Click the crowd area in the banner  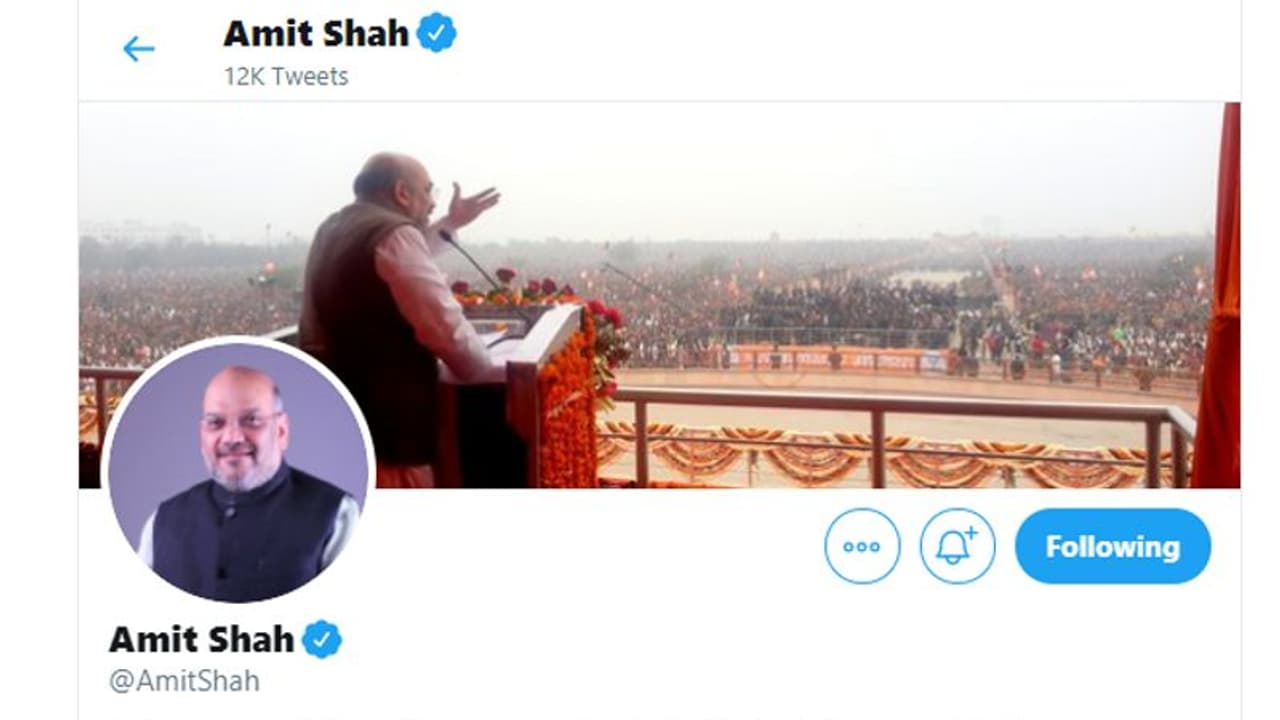coord(880,300)
